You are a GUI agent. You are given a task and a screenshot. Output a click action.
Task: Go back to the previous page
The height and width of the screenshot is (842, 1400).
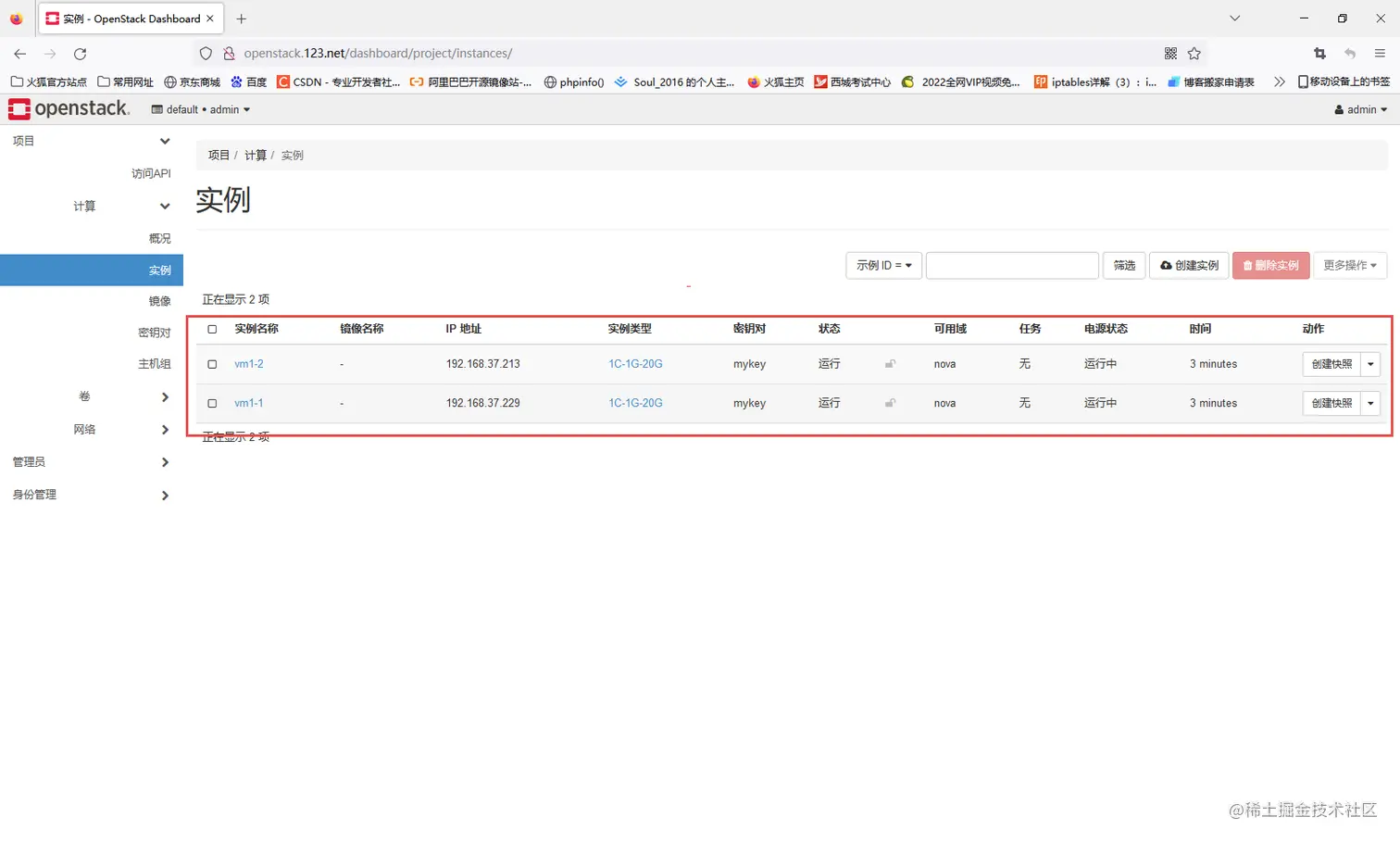20,54
